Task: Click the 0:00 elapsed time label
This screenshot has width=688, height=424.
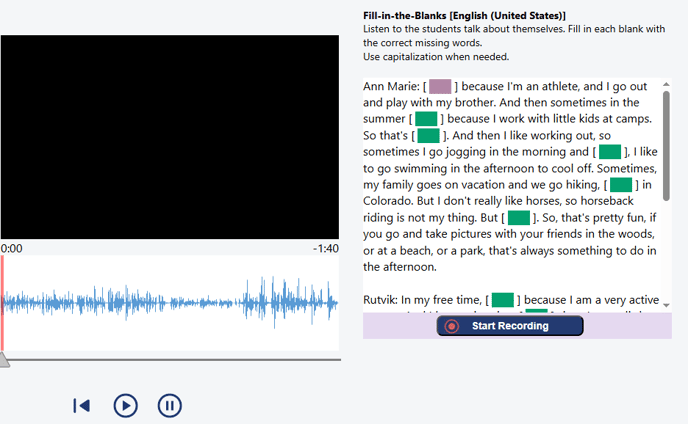Action: pos(13,248)
